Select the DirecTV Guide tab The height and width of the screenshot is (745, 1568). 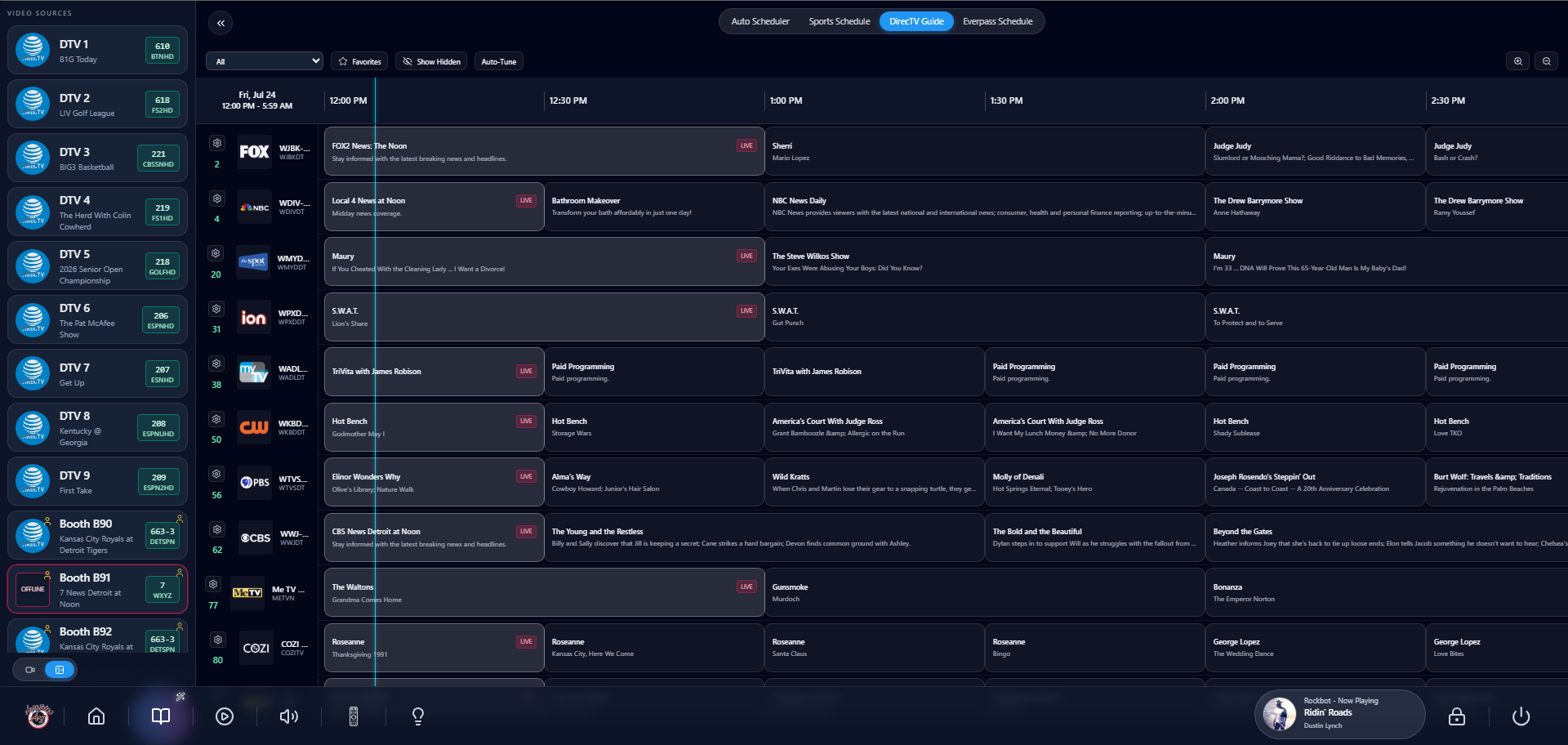916,21
